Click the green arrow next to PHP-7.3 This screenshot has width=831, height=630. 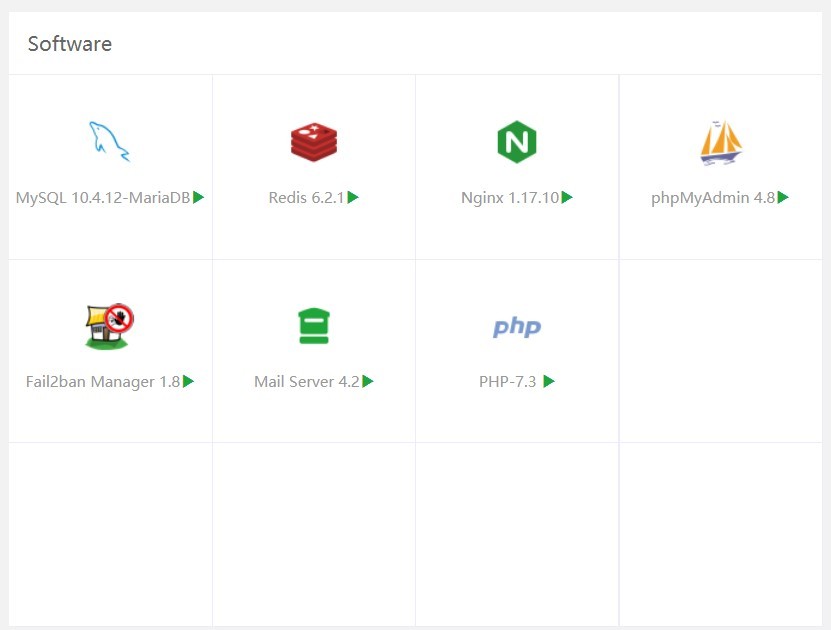549,381
